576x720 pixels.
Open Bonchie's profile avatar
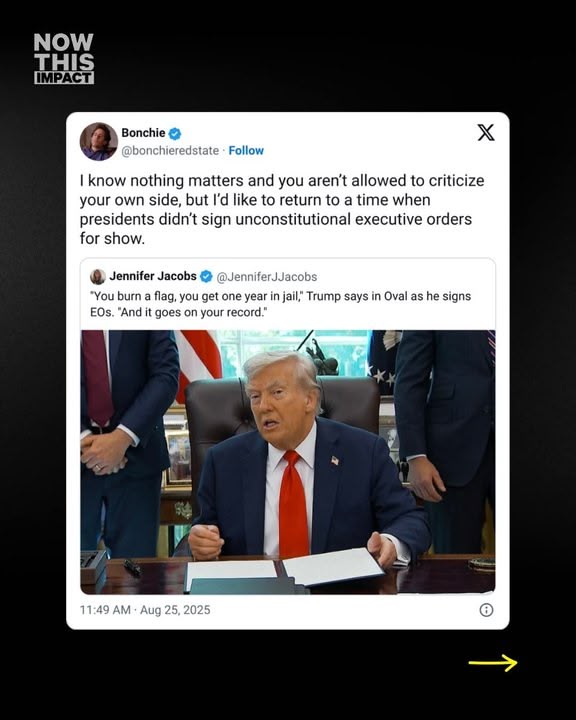tap(98, 141)
